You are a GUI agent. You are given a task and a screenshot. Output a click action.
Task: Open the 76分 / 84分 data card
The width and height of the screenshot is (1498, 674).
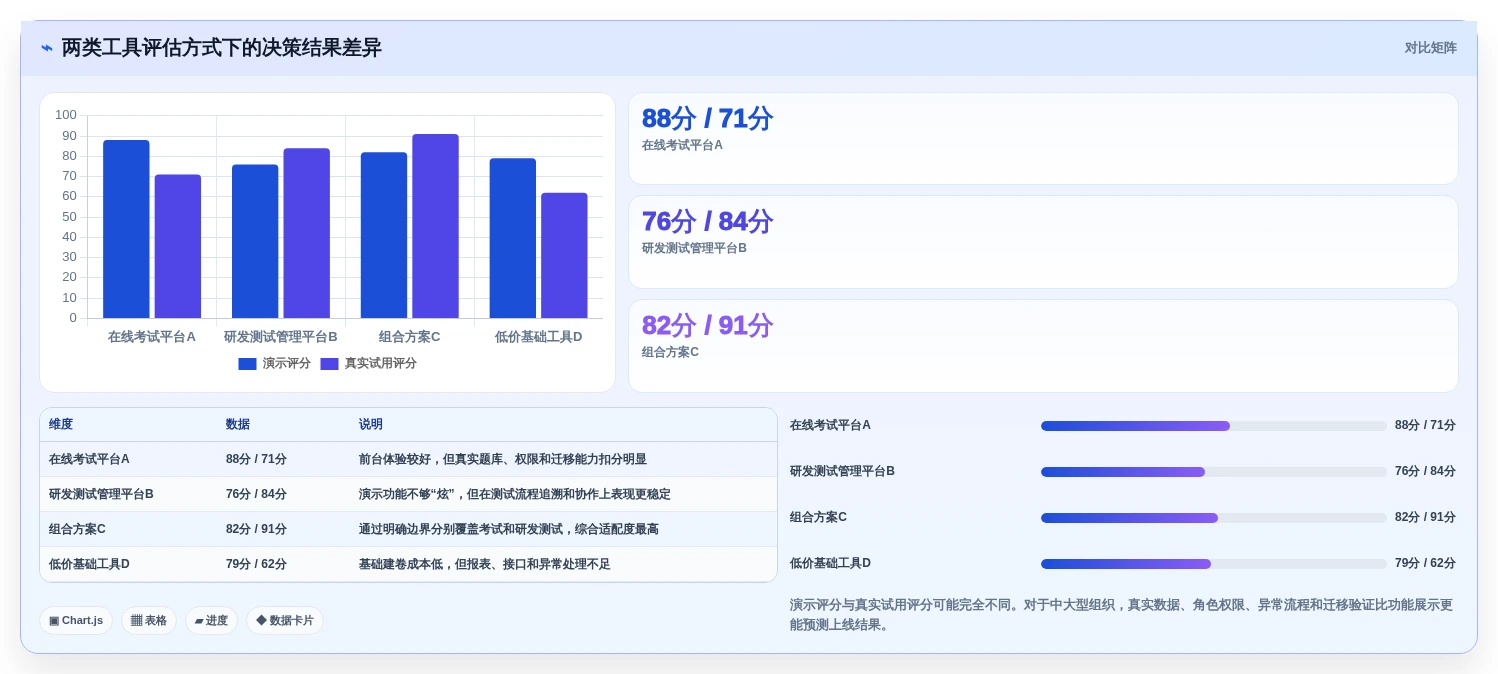1043,242
